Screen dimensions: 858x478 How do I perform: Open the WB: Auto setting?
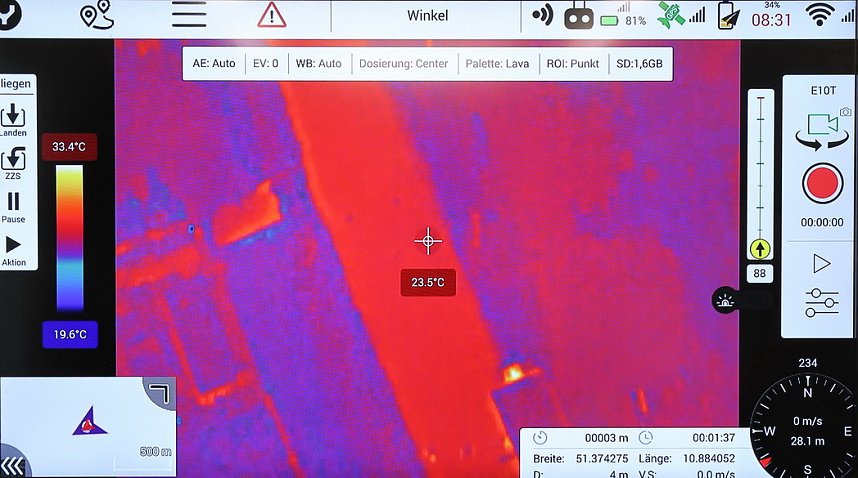(x=318, y=63)
